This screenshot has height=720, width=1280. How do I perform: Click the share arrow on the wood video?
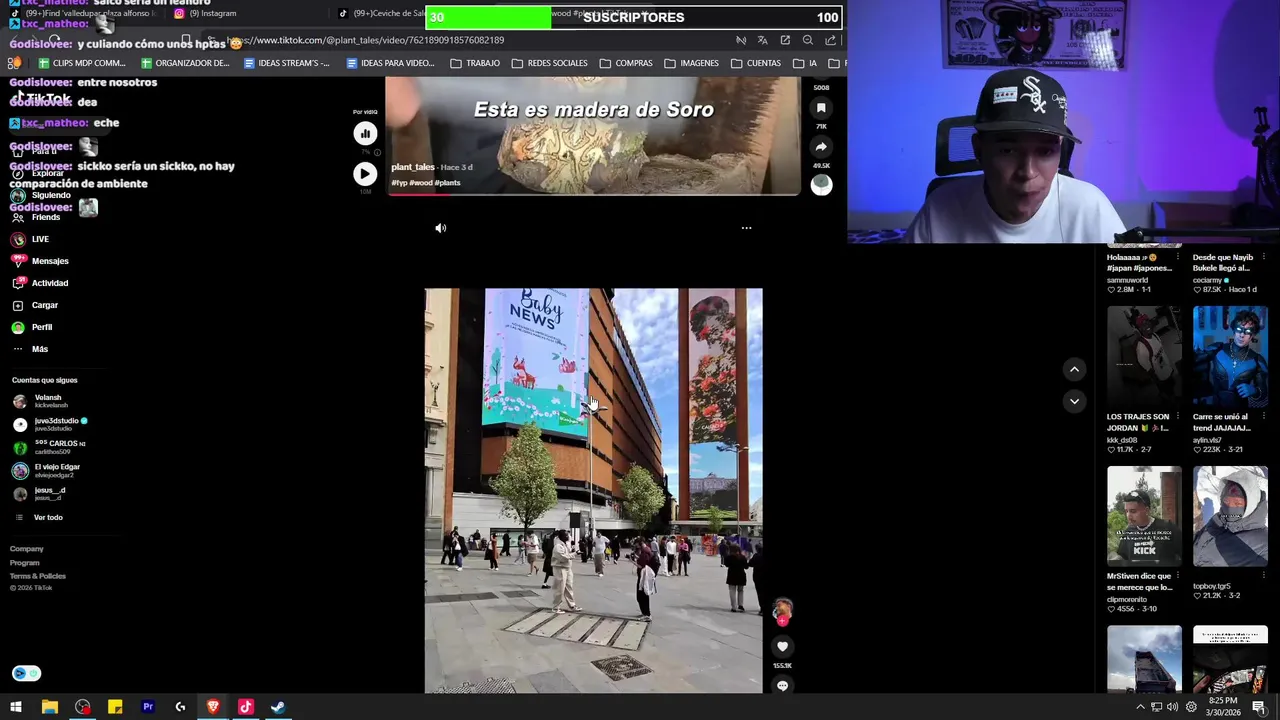(x=821, y=147)
